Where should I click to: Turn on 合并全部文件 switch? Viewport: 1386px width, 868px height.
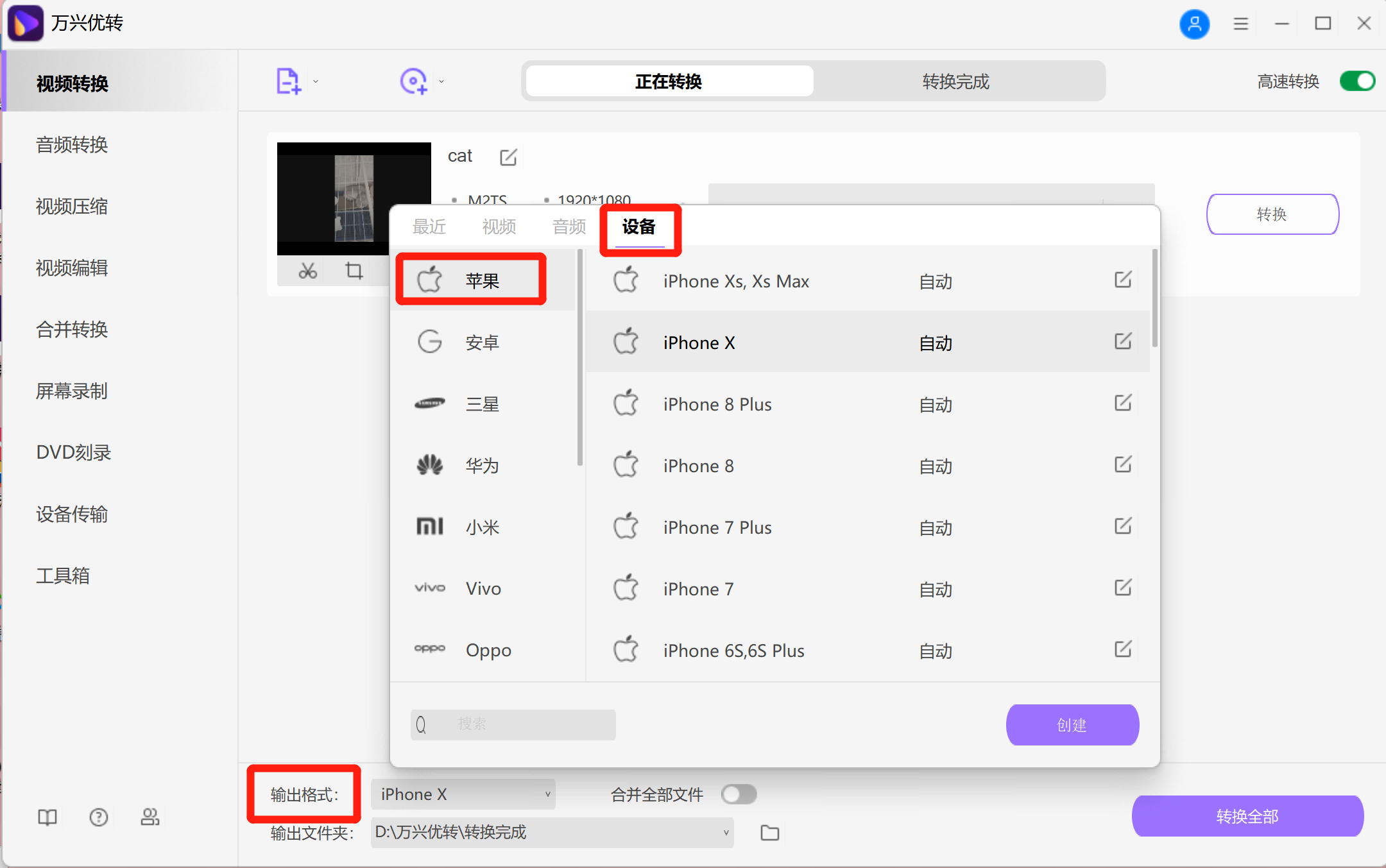tap(739, 794)
